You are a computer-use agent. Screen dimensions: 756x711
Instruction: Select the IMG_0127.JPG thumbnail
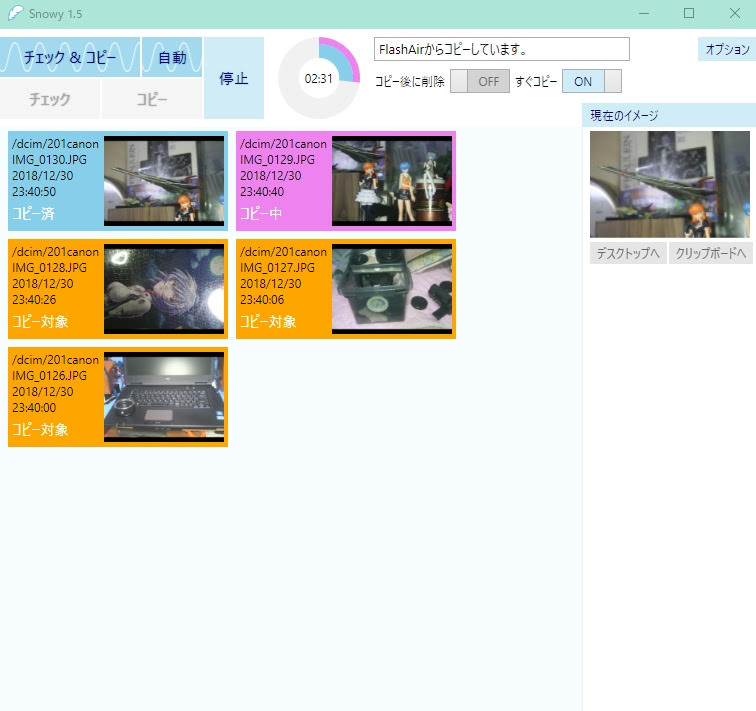[392, 289]
